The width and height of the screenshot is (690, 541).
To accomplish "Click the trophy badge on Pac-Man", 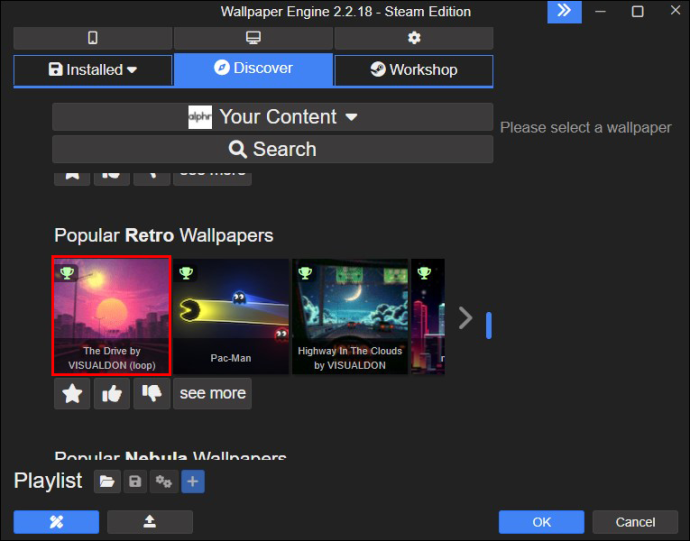I will pos(186,273).
